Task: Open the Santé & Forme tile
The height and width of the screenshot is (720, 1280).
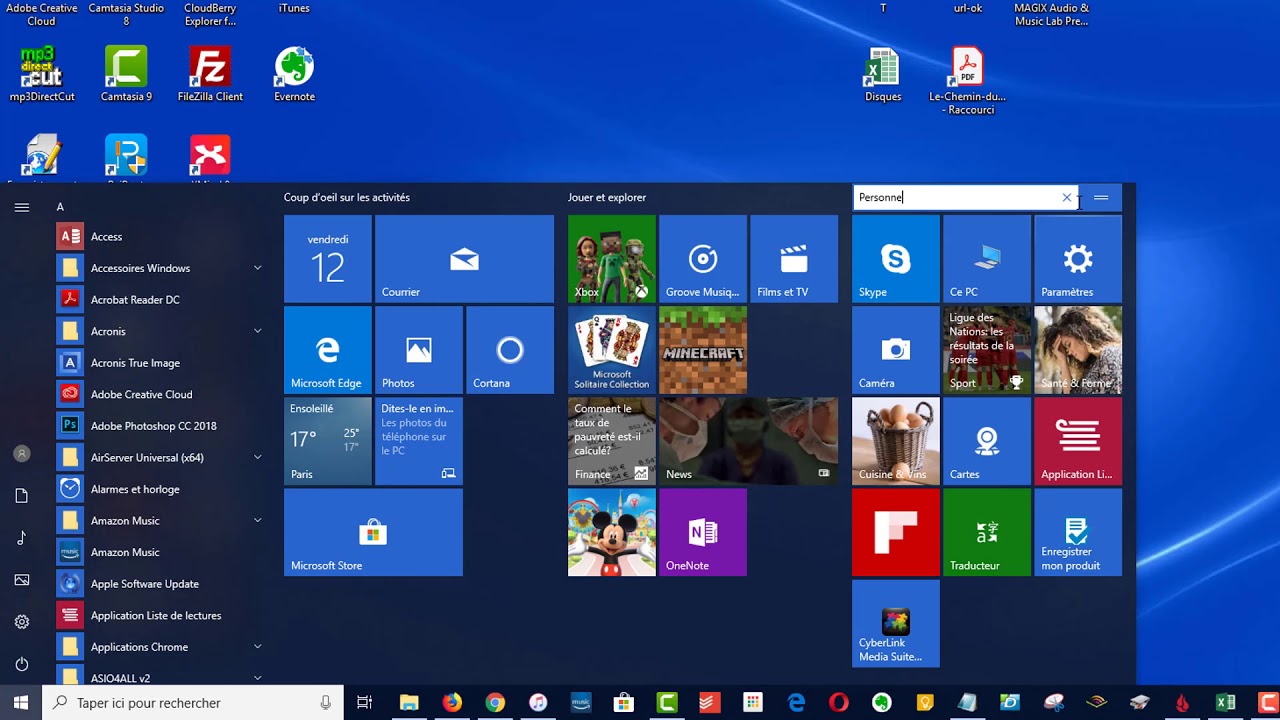Action: click(1078, 350)
